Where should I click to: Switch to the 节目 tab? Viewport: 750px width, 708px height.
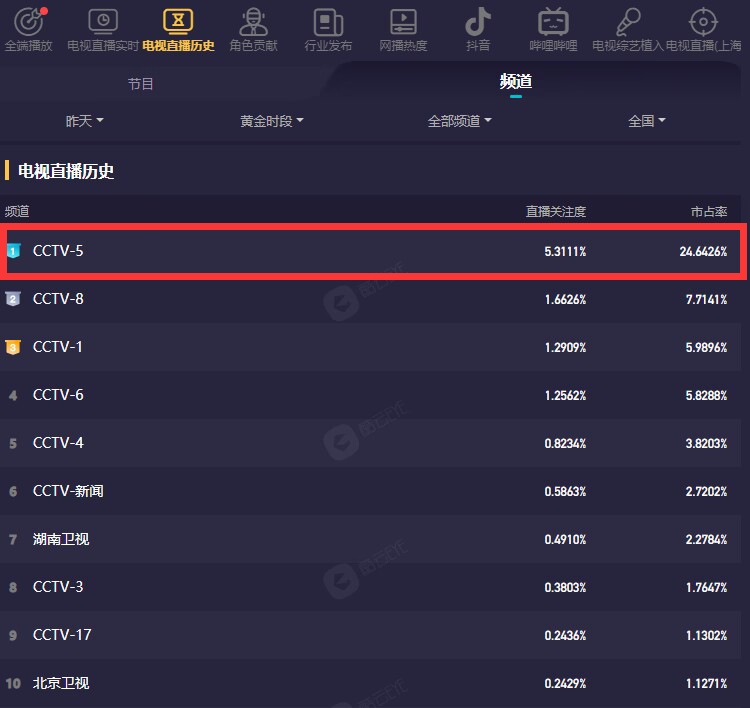(x=140, y=84)
